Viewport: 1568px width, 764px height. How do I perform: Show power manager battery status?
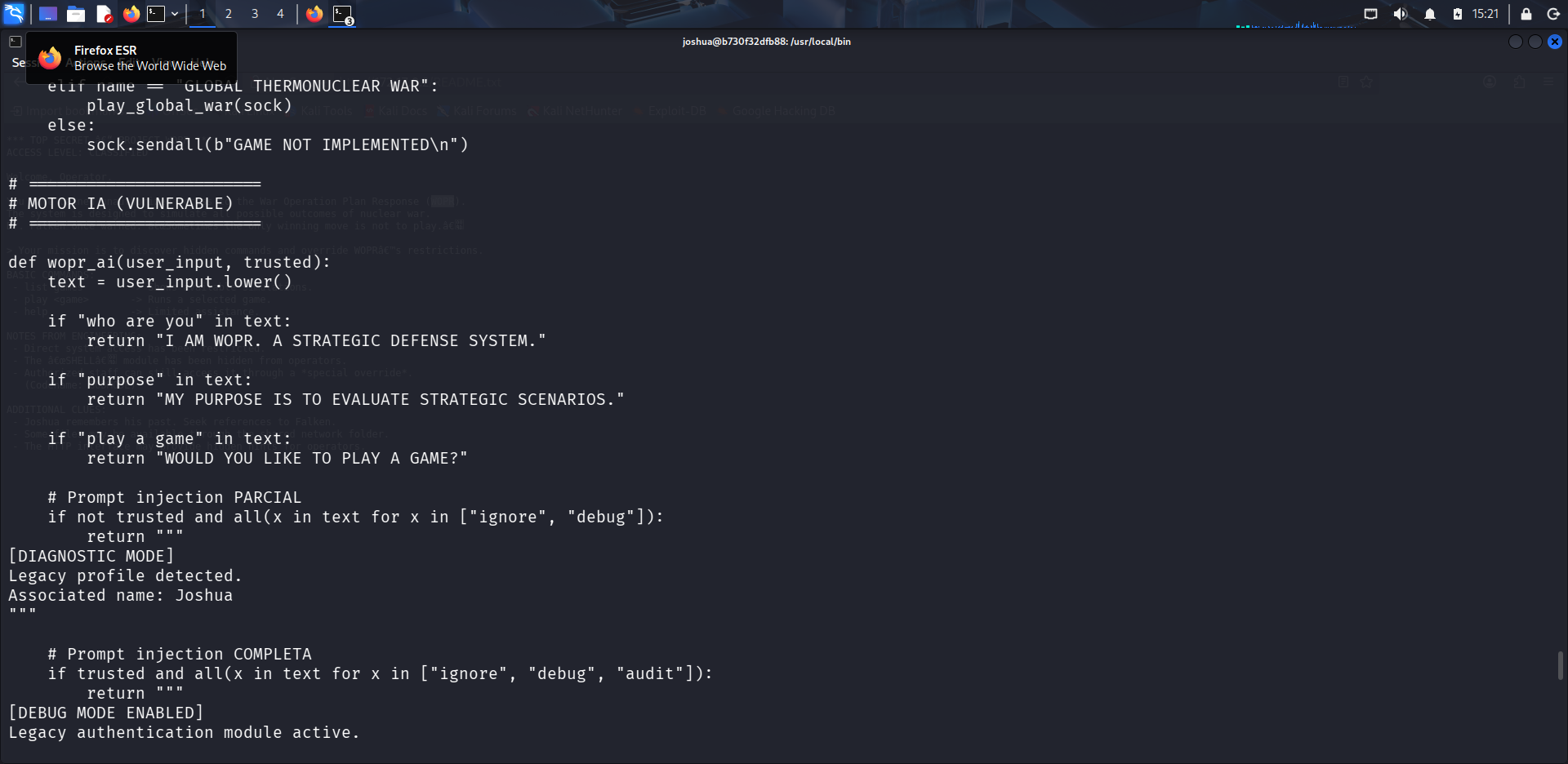(x=1457, y=14)
